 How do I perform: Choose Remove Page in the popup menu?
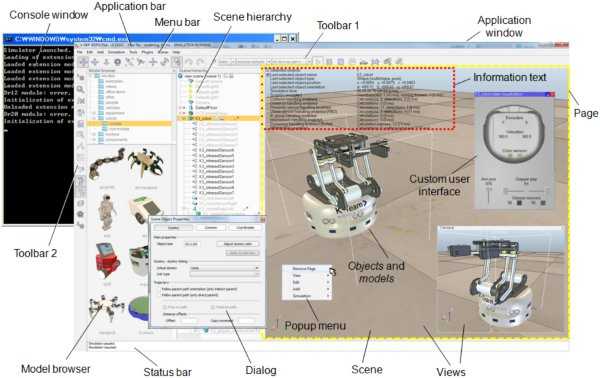[307, 269]
